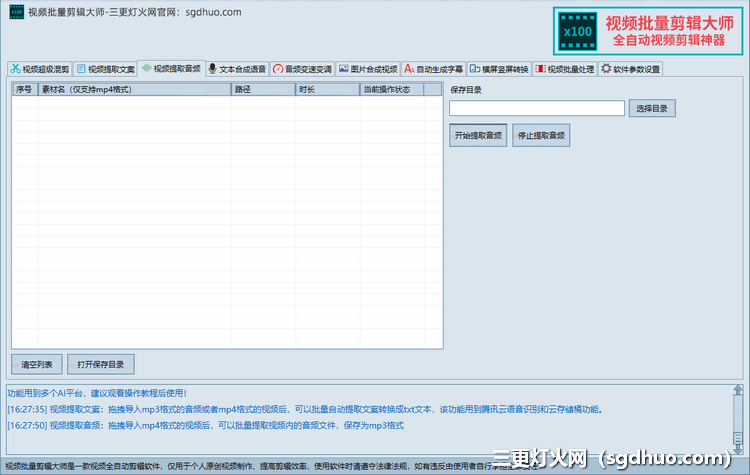Click the 视频批量剪辑大师 banner at top right

tap(648, 31)
